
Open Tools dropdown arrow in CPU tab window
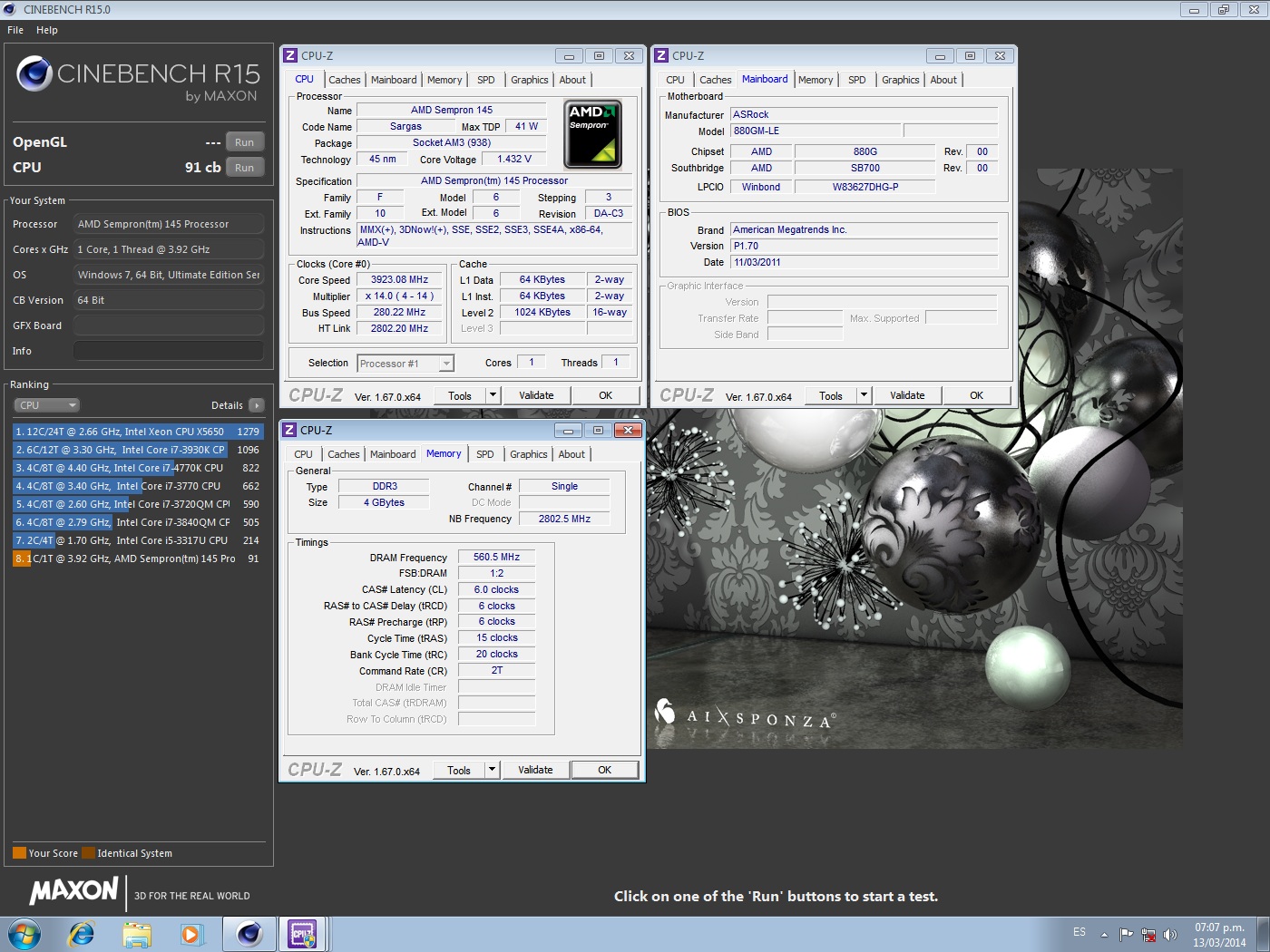(x=493, y=395)
